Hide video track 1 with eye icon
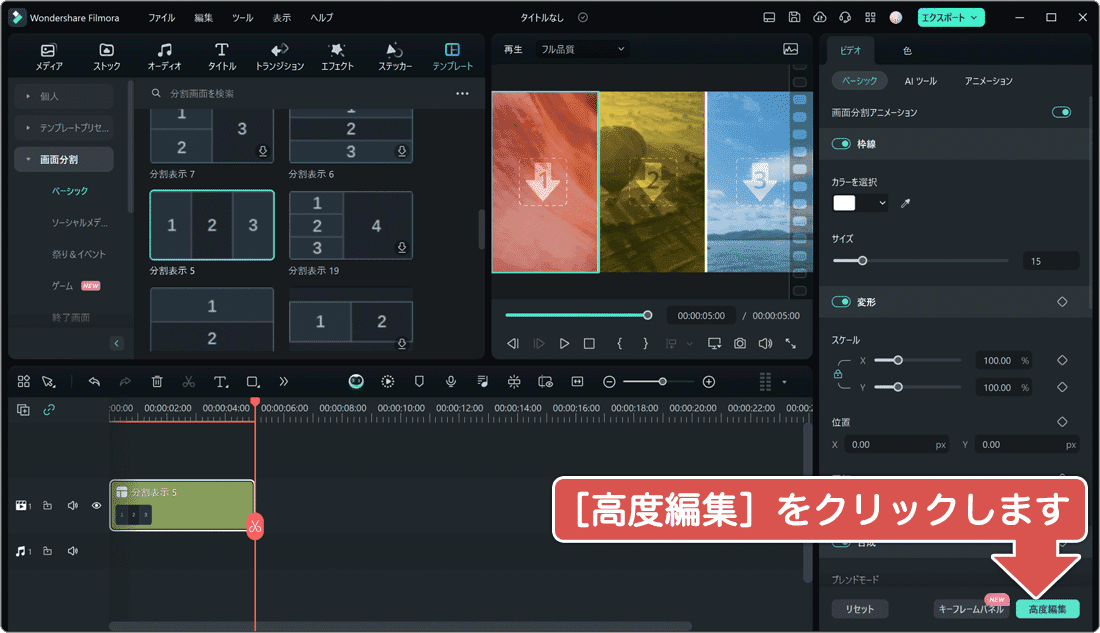 pos(97,506)
